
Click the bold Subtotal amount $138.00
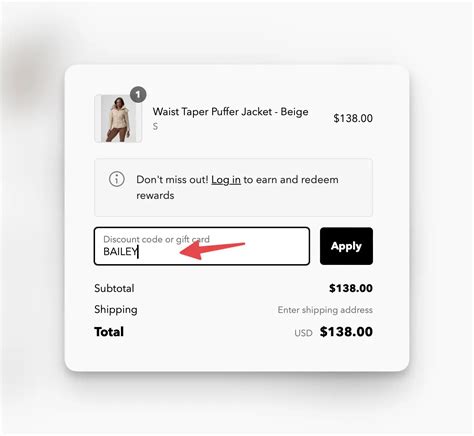pos(351,288)
